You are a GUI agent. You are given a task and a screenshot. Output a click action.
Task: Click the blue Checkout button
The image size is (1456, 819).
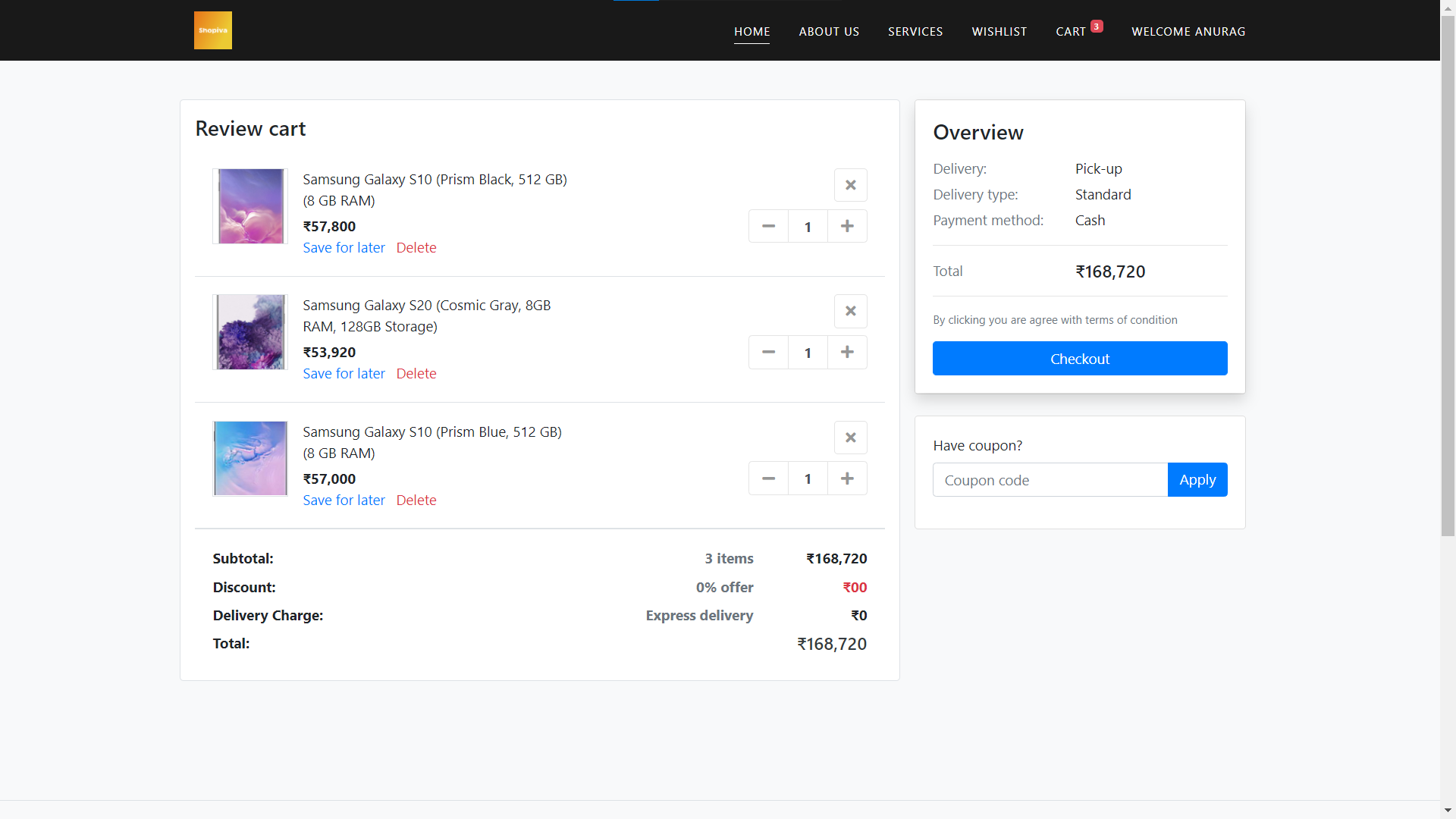coord(1079,359)
